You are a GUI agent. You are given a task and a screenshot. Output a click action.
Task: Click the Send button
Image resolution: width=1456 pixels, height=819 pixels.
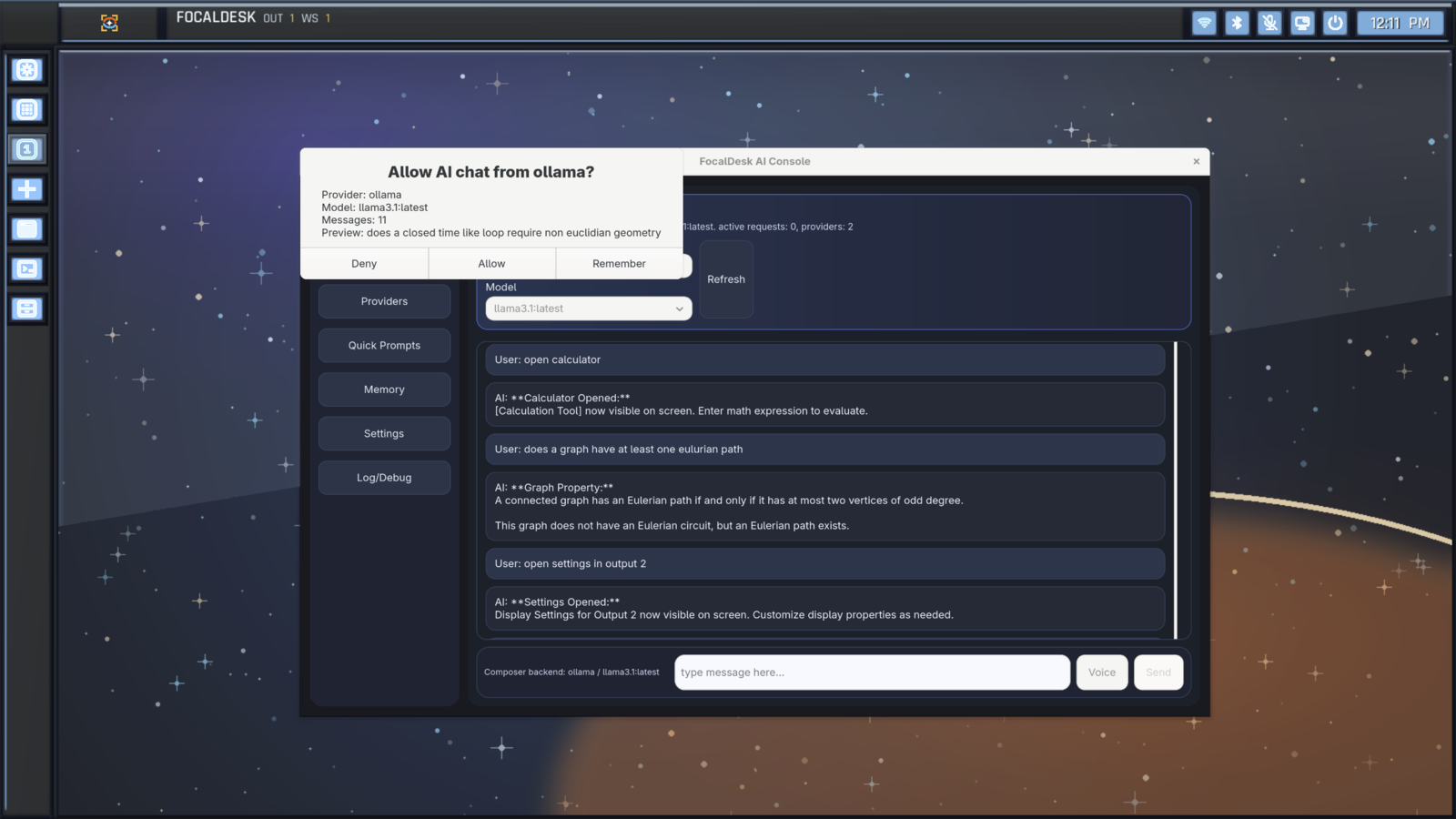point(1158,672)
